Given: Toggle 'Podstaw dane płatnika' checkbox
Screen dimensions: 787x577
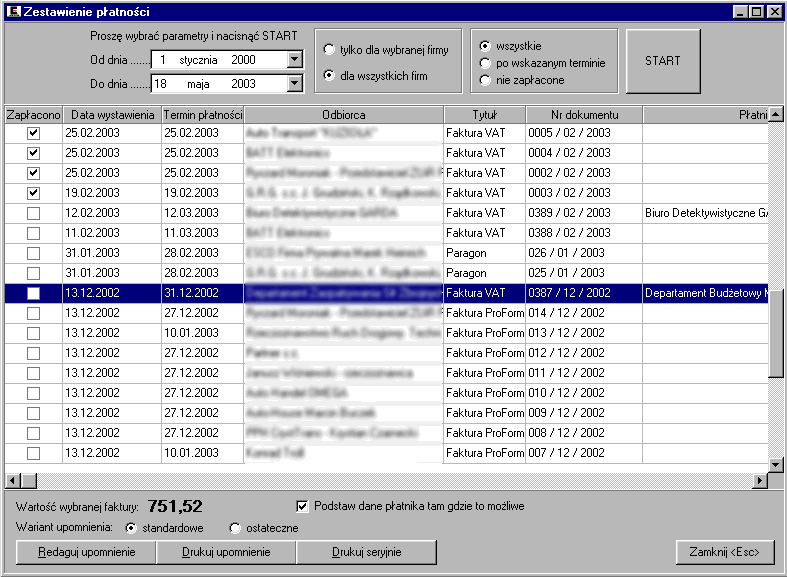Looking at the screenshot, I should [304, 506].
